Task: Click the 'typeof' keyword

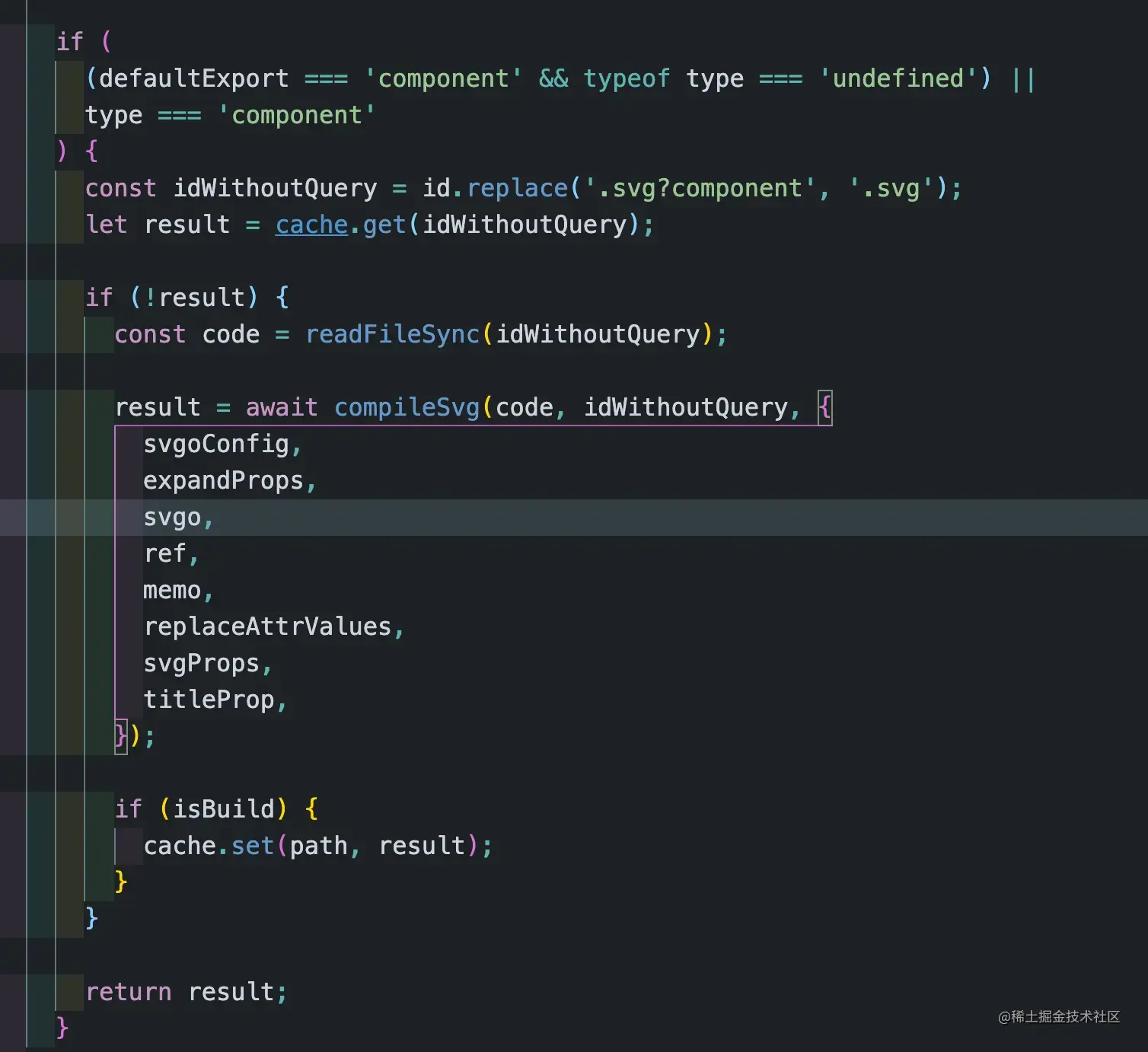Action: [627, 78]
